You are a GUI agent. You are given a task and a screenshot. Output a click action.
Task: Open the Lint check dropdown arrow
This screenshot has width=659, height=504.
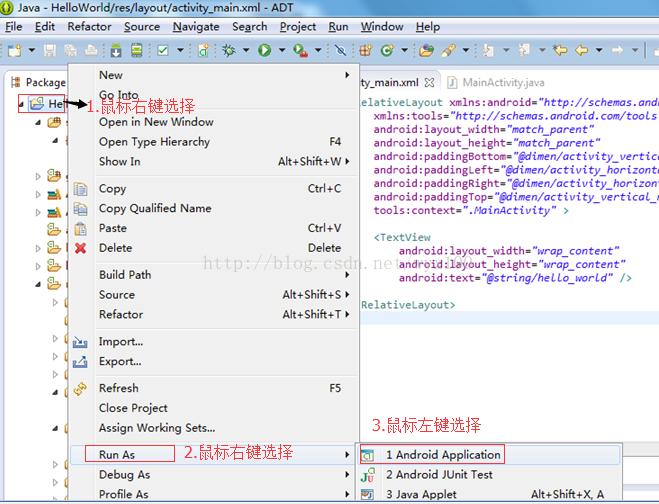coord(180,50)
